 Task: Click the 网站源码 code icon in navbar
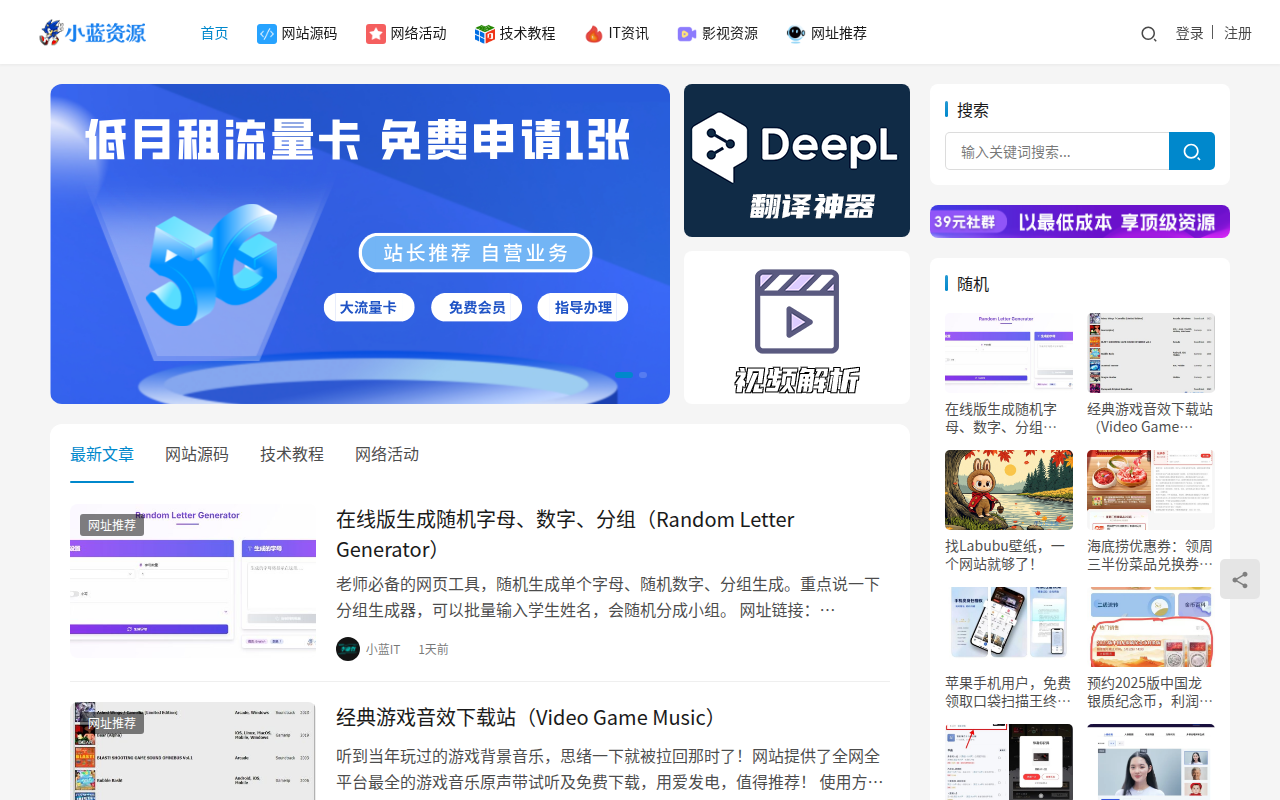coord(267,34)
